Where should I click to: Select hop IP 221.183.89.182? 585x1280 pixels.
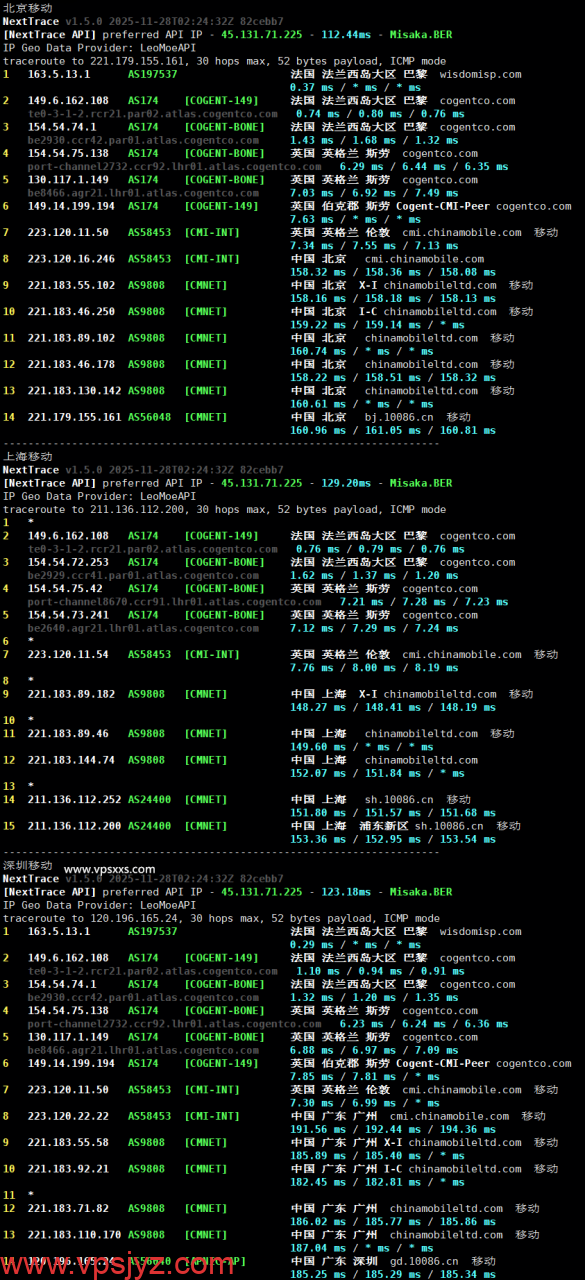point(71,694)
